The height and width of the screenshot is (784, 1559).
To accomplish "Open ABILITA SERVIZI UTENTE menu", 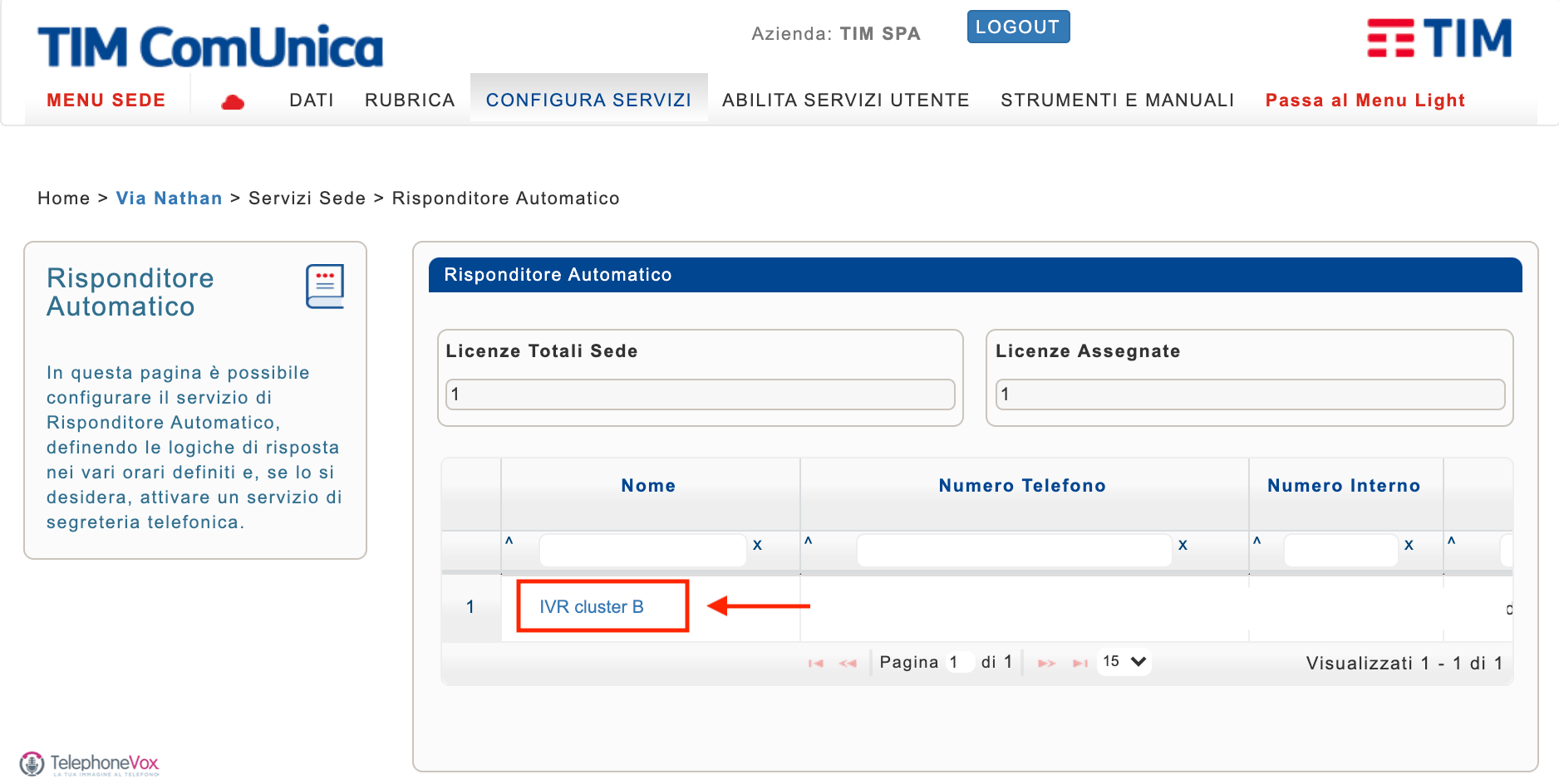I will 846,100.
